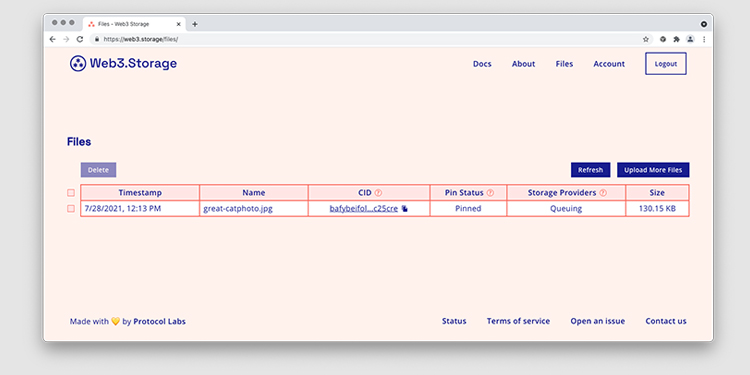
Task: Go back with the browser back arrow
Action: click(53, 39)
